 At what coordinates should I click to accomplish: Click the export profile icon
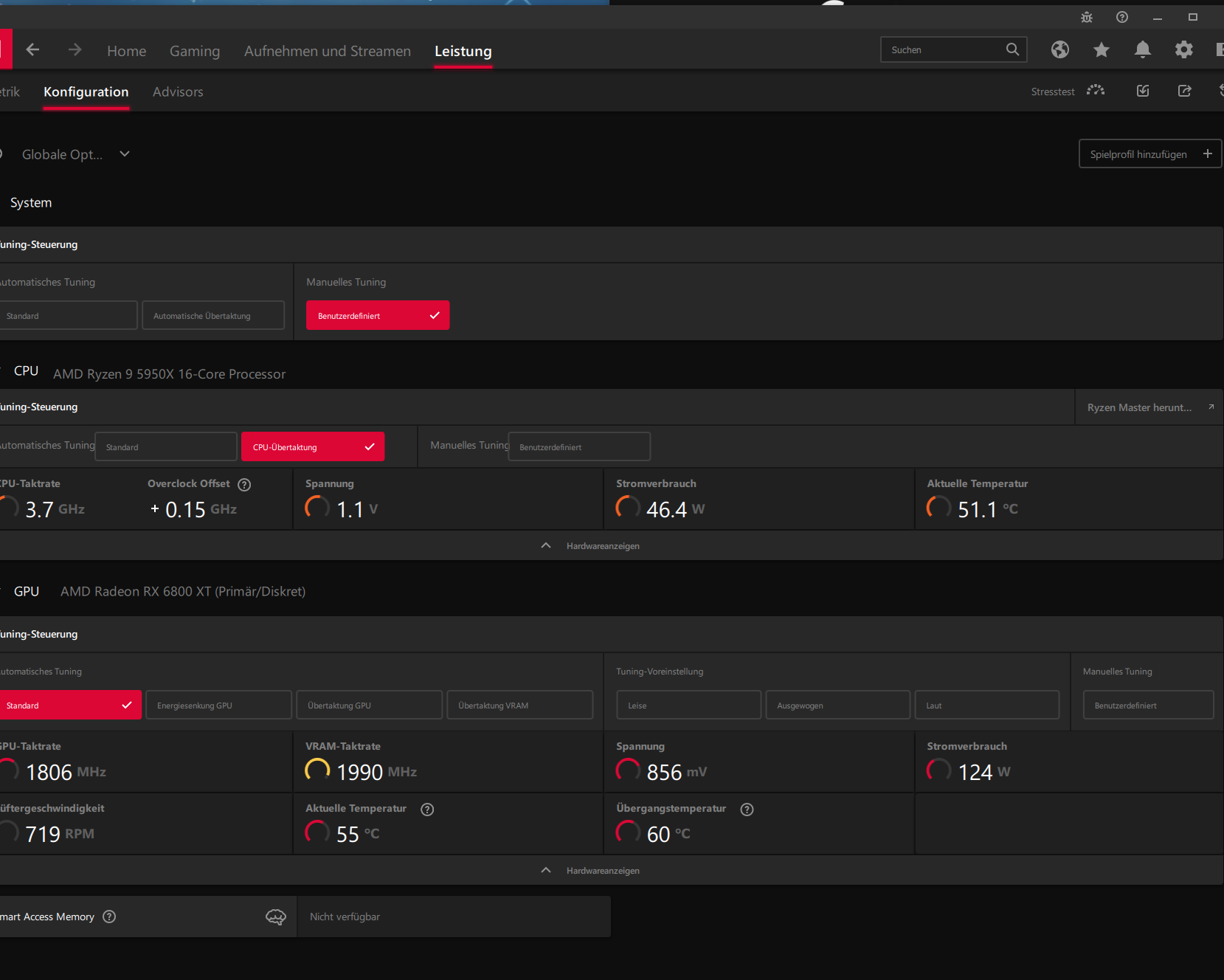1185,91
